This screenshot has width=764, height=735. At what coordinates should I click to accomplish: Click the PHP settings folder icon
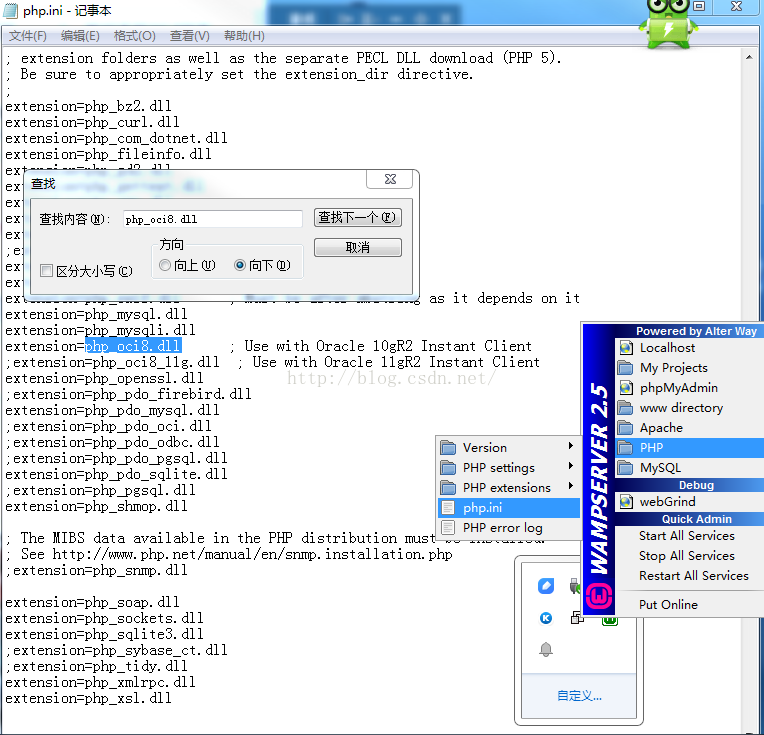pos(448,467)
